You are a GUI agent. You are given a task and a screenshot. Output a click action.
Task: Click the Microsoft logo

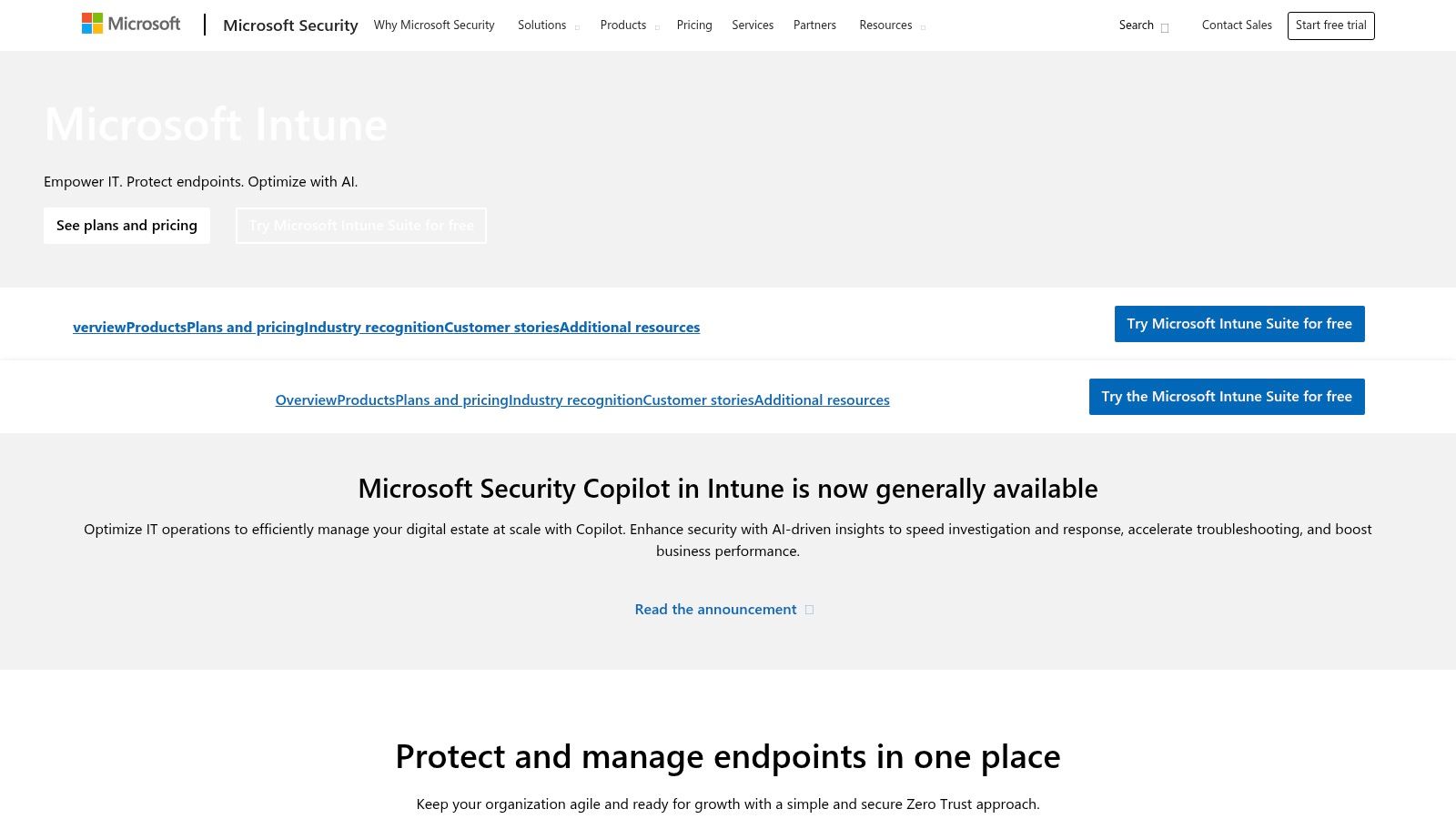pyautogui.click(x=131, y=23)
